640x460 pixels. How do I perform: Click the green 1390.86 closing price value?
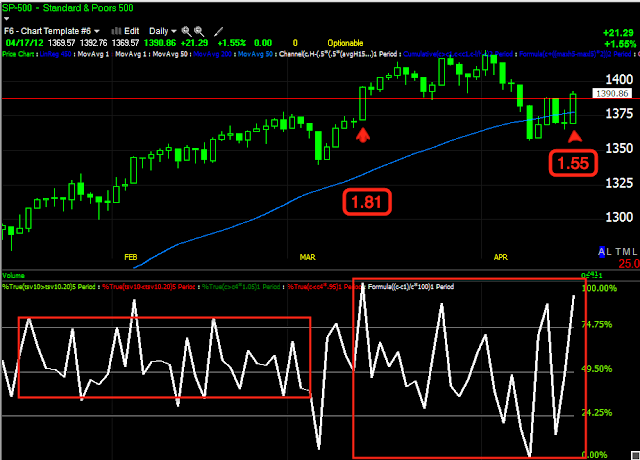(160, 43)
